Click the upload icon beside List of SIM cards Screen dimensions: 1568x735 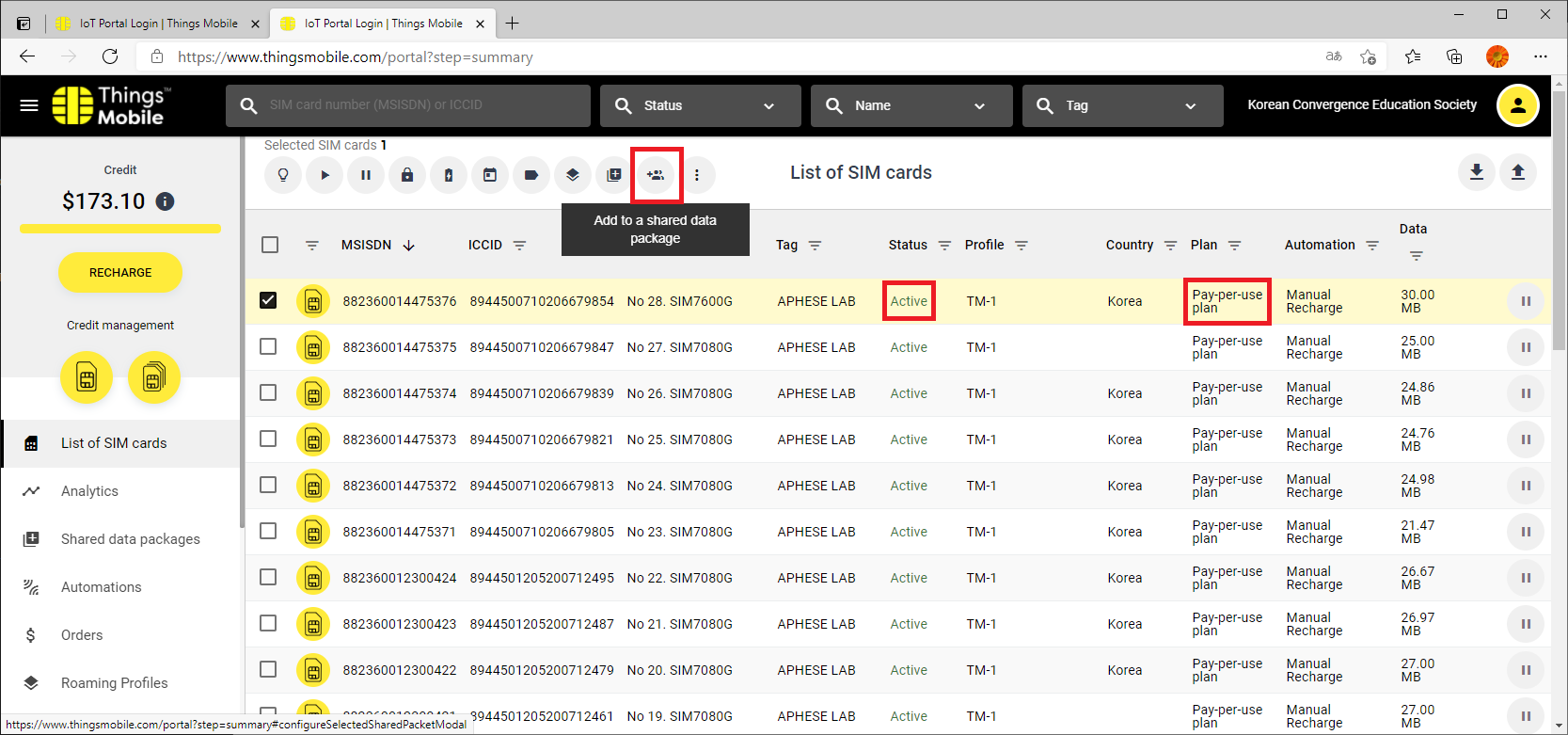(1518, 172)
